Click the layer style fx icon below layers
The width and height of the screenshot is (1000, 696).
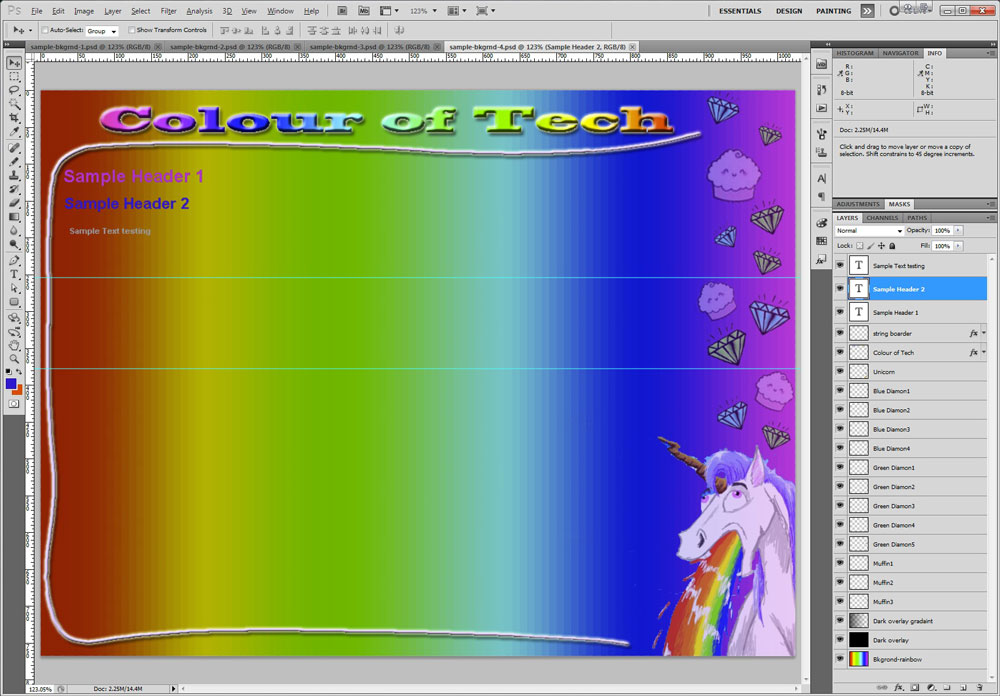[x=899, y=688]
